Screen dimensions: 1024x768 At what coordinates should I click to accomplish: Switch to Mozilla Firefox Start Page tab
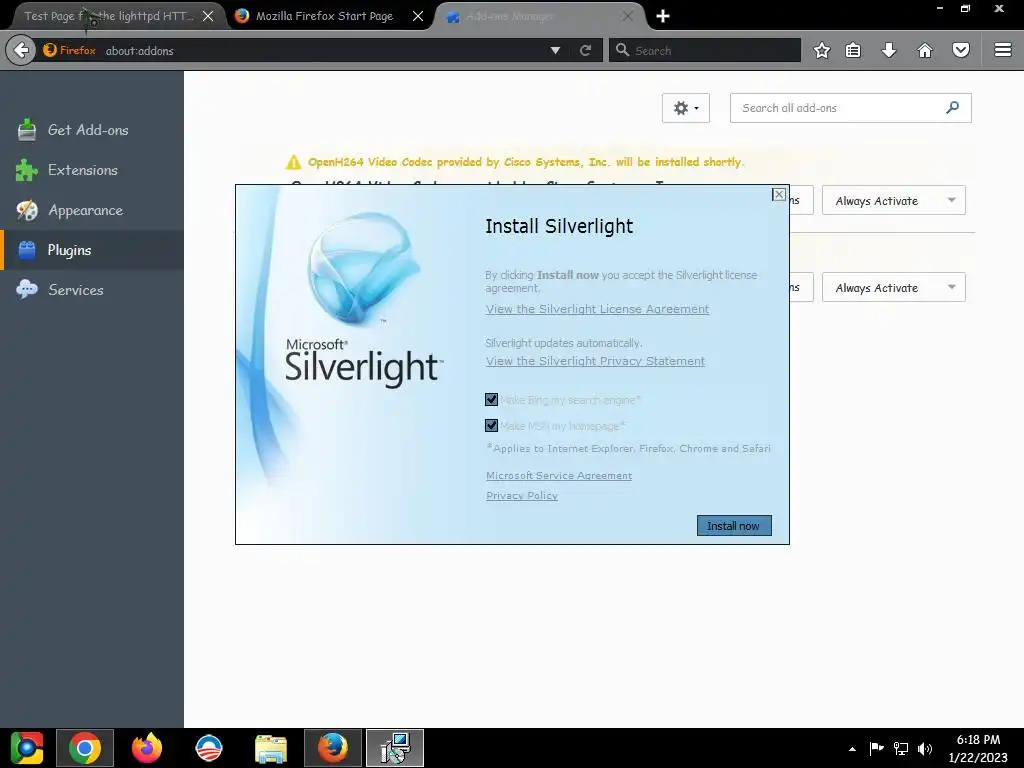(324, 16)
